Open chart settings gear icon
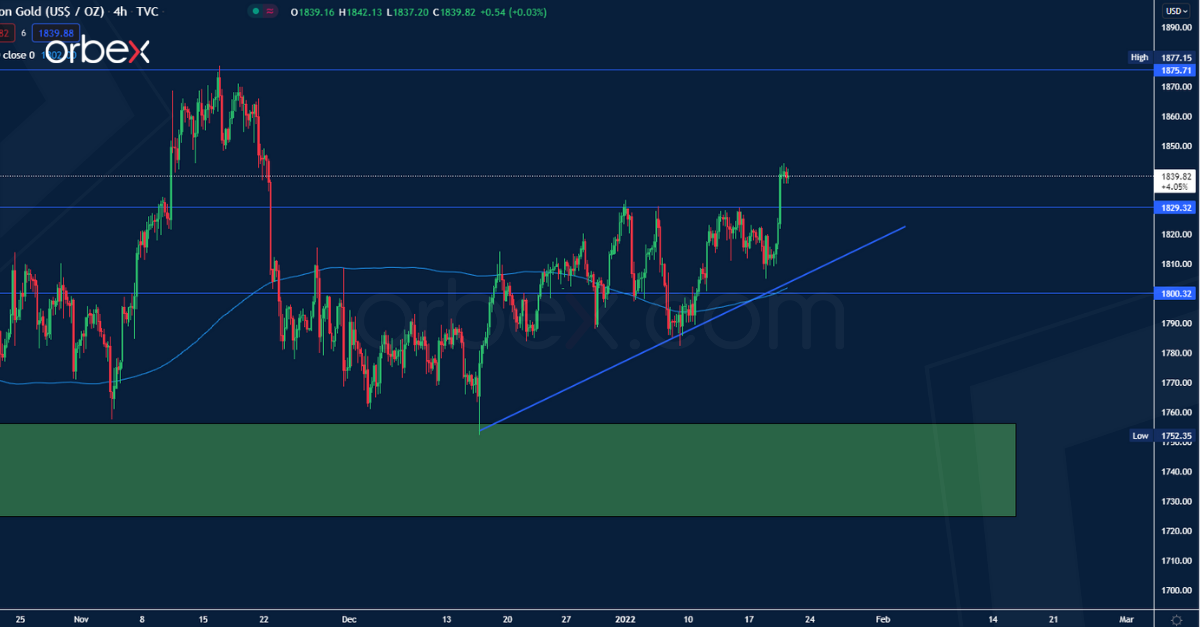 point(1176,619)
